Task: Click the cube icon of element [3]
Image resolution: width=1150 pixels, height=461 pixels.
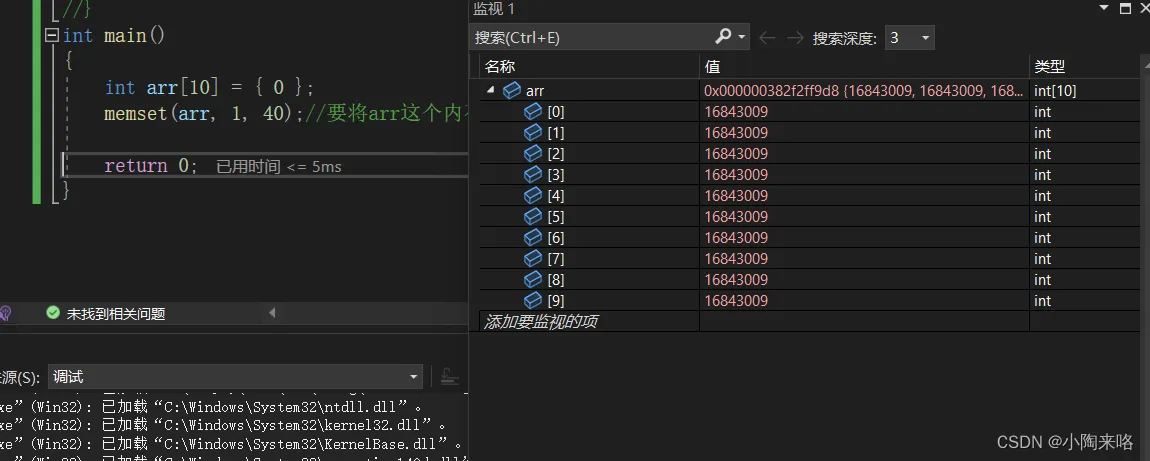Action: point(533,174)
